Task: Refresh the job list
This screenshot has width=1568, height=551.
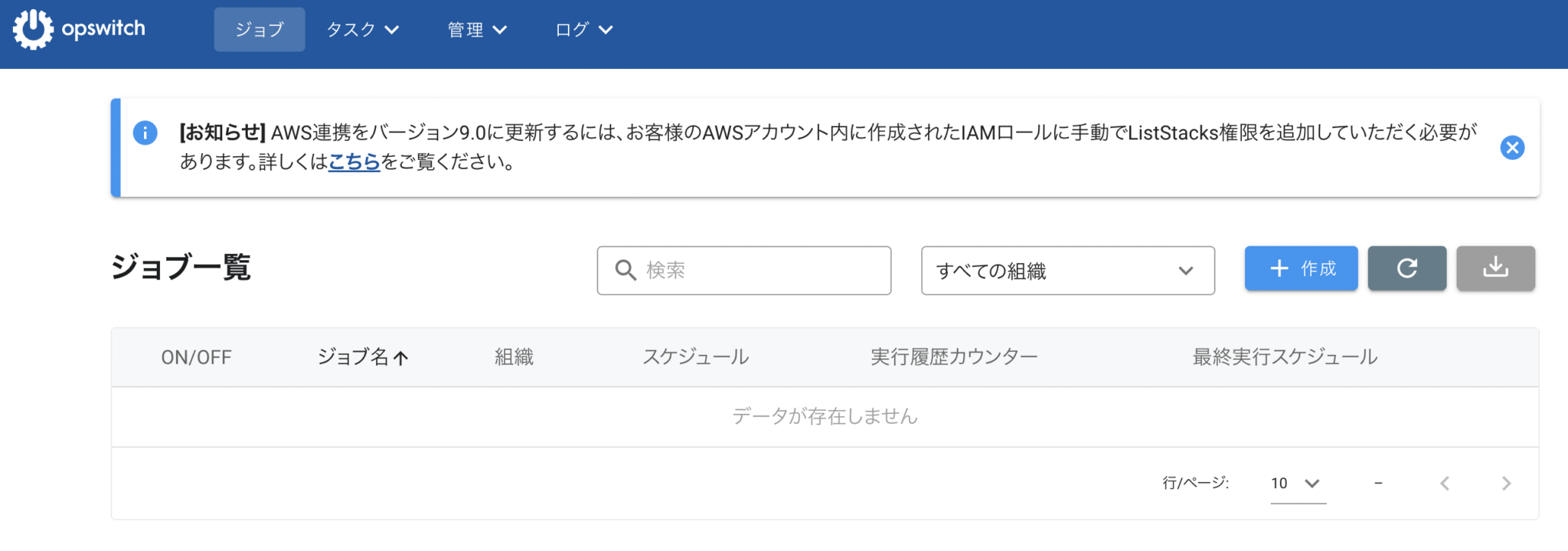Action: (x=1406, y=269)
